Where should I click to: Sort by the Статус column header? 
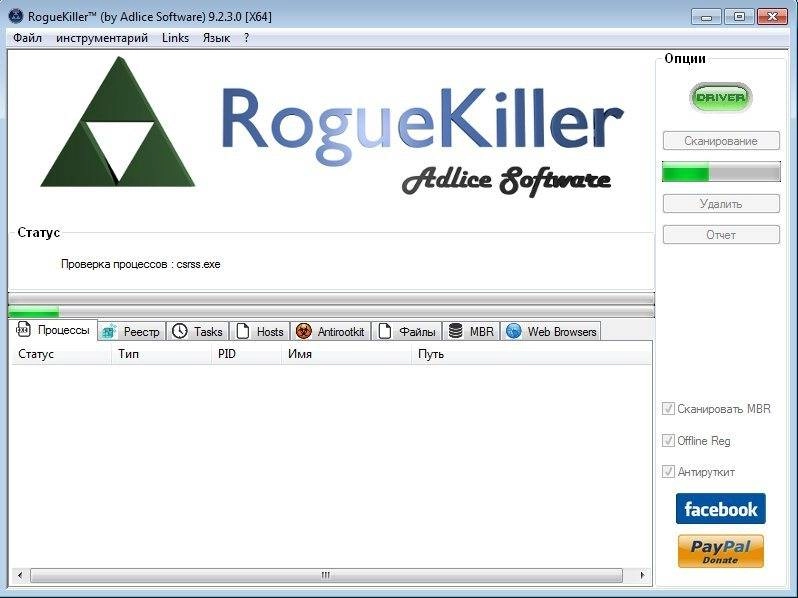(x=61, y=354)
